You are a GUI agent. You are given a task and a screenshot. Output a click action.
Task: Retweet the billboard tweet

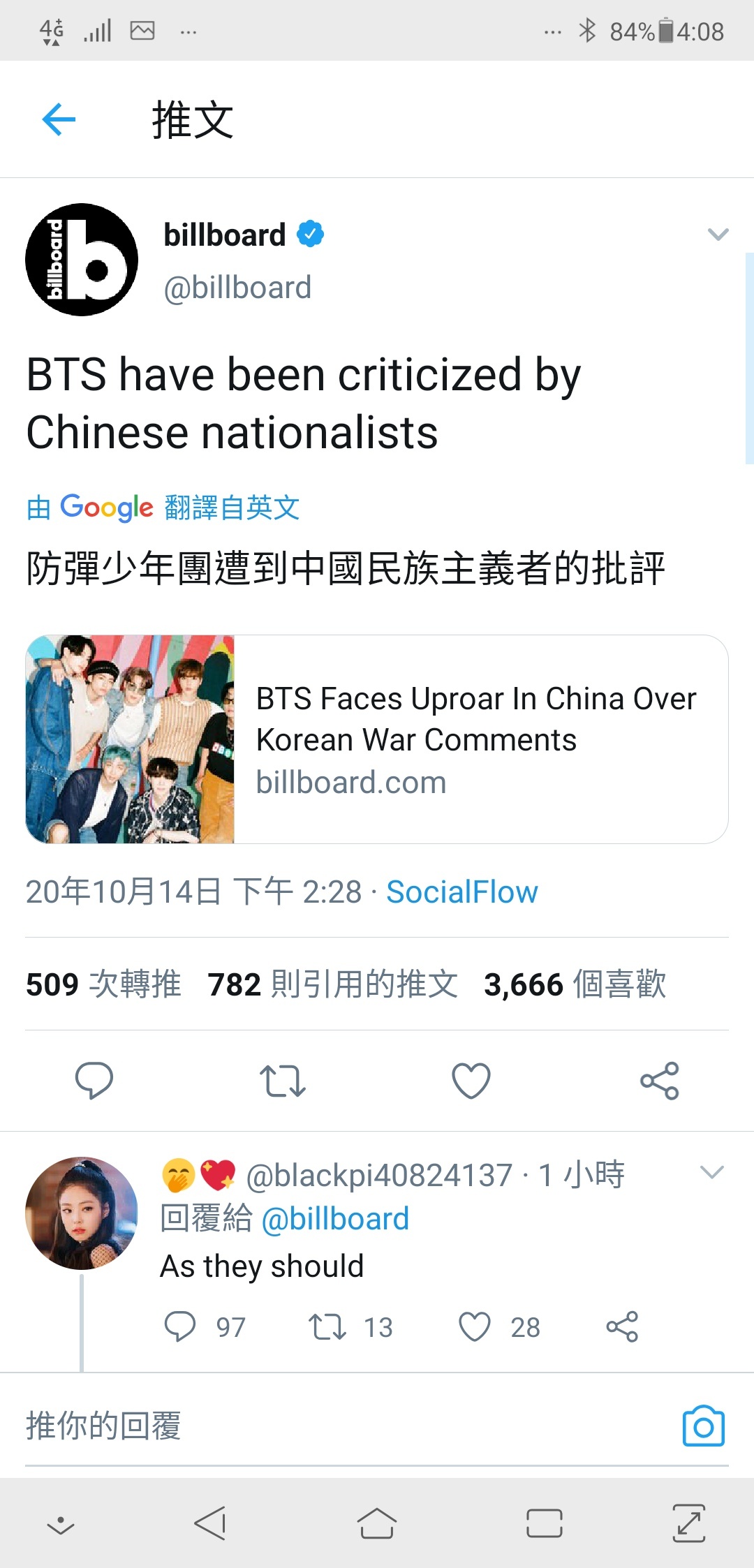tap(283, 1081)
